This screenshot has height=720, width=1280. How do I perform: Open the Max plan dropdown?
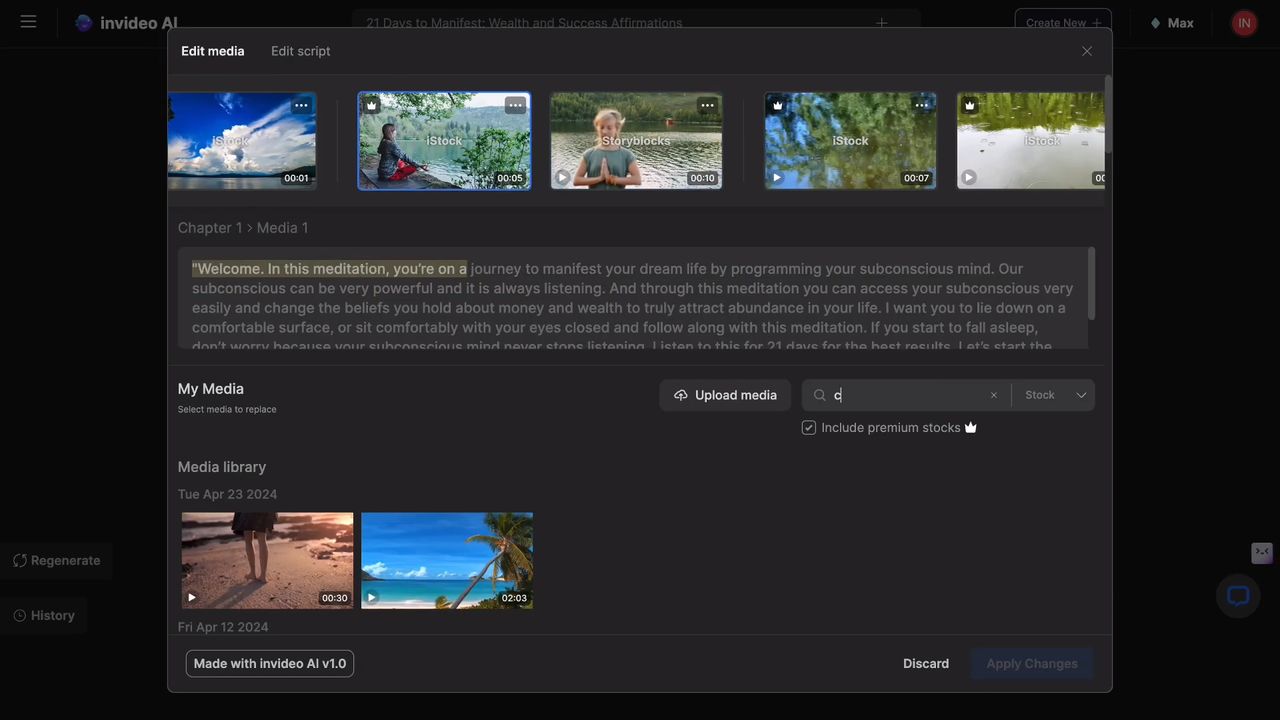point(1171,23)
